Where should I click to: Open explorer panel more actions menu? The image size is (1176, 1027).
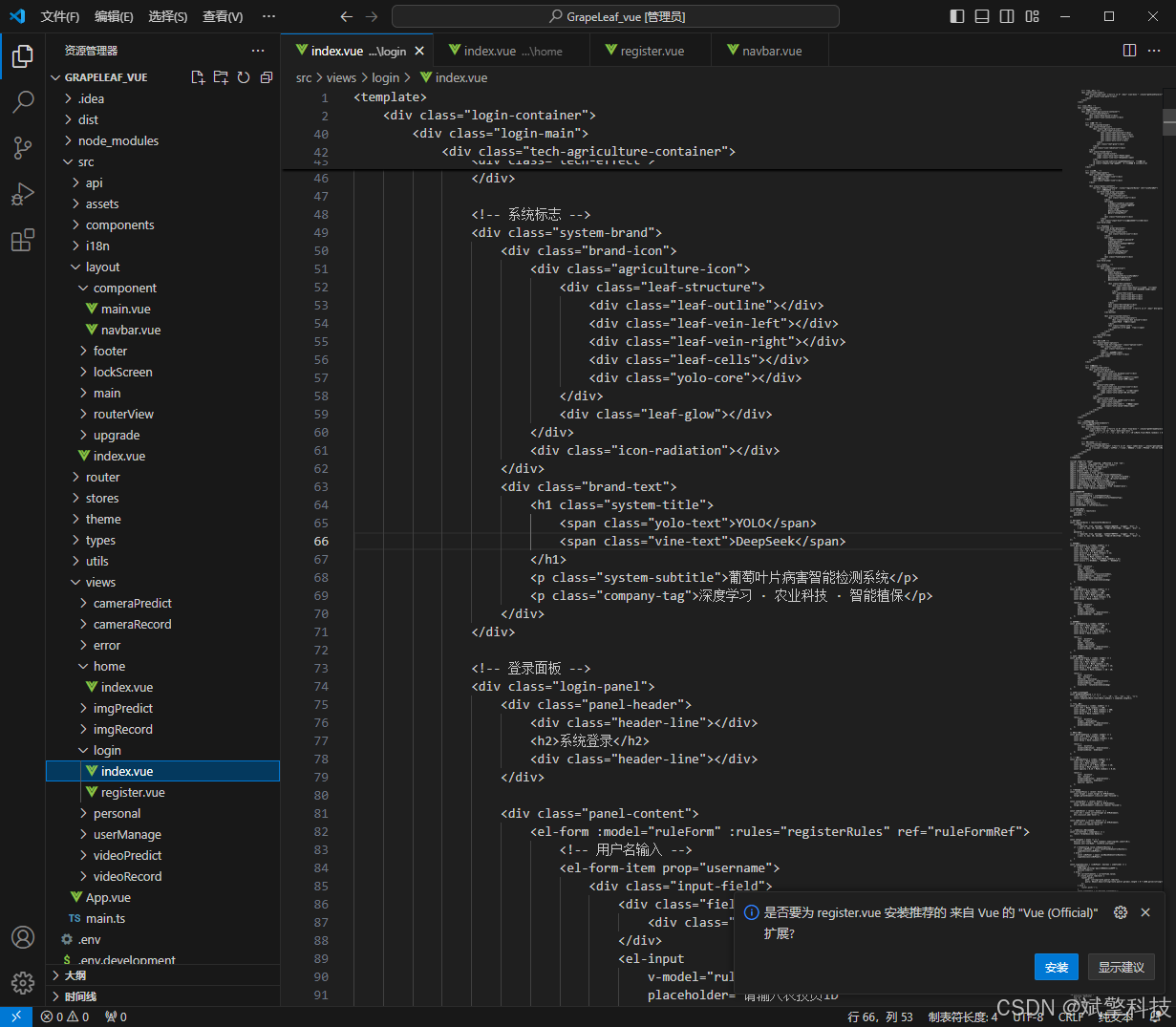pos(258,51)
